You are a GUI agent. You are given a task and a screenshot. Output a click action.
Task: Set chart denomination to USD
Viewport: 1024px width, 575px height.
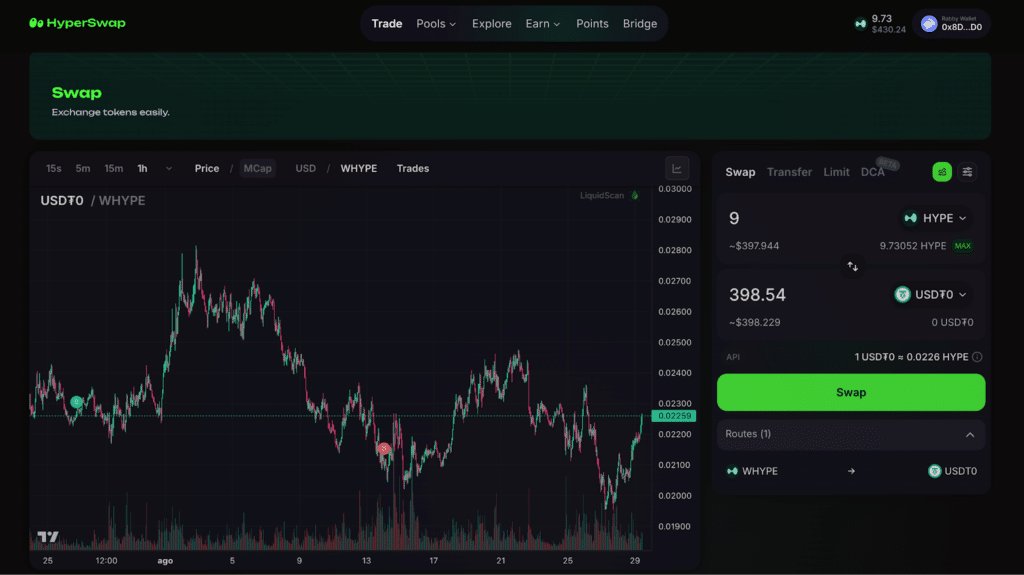click(x=305, y=169)
